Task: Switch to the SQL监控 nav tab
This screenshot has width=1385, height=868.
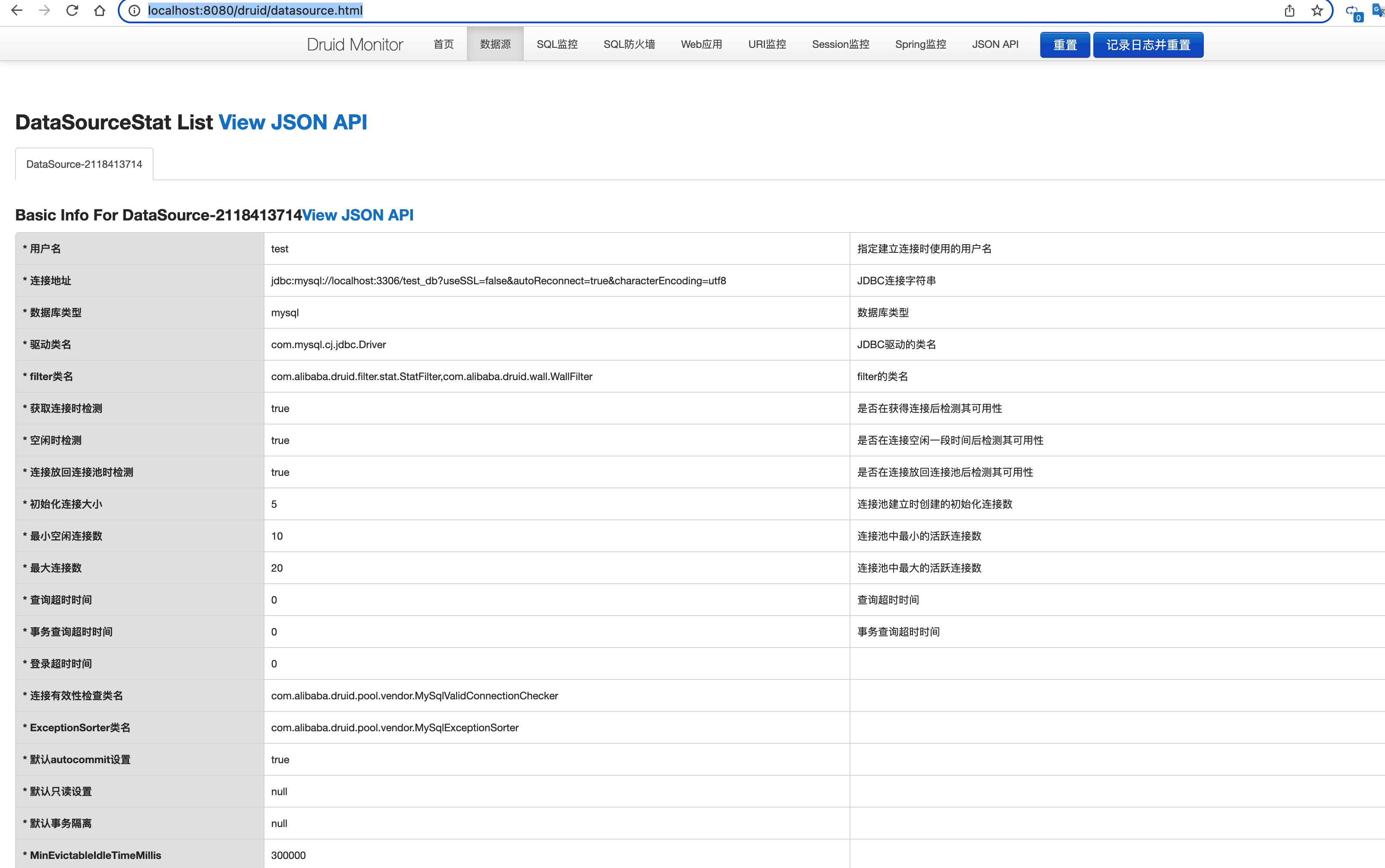Action: (x=557, y=44)
